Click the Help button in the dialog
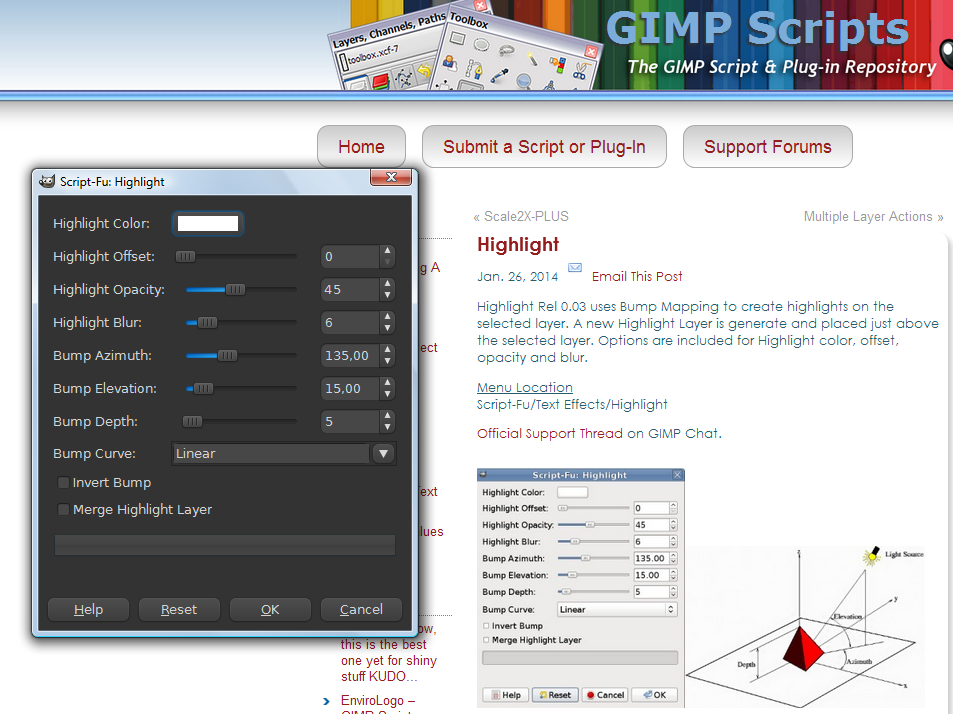 pos(88,609)
